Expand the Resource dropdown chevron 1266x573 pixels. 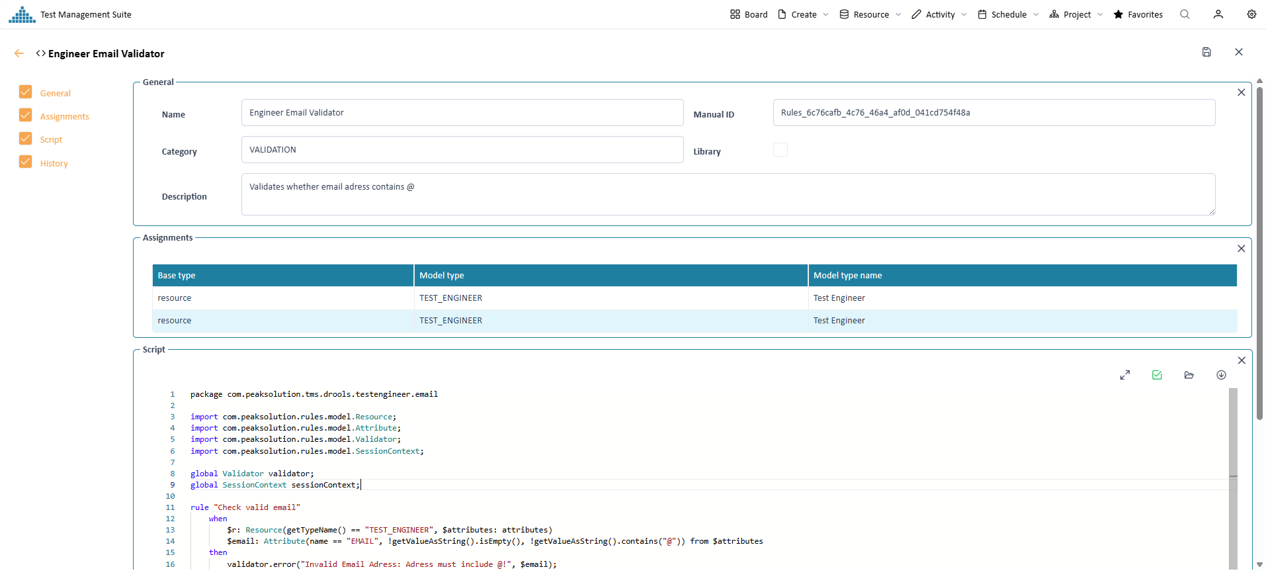(898, 15)
